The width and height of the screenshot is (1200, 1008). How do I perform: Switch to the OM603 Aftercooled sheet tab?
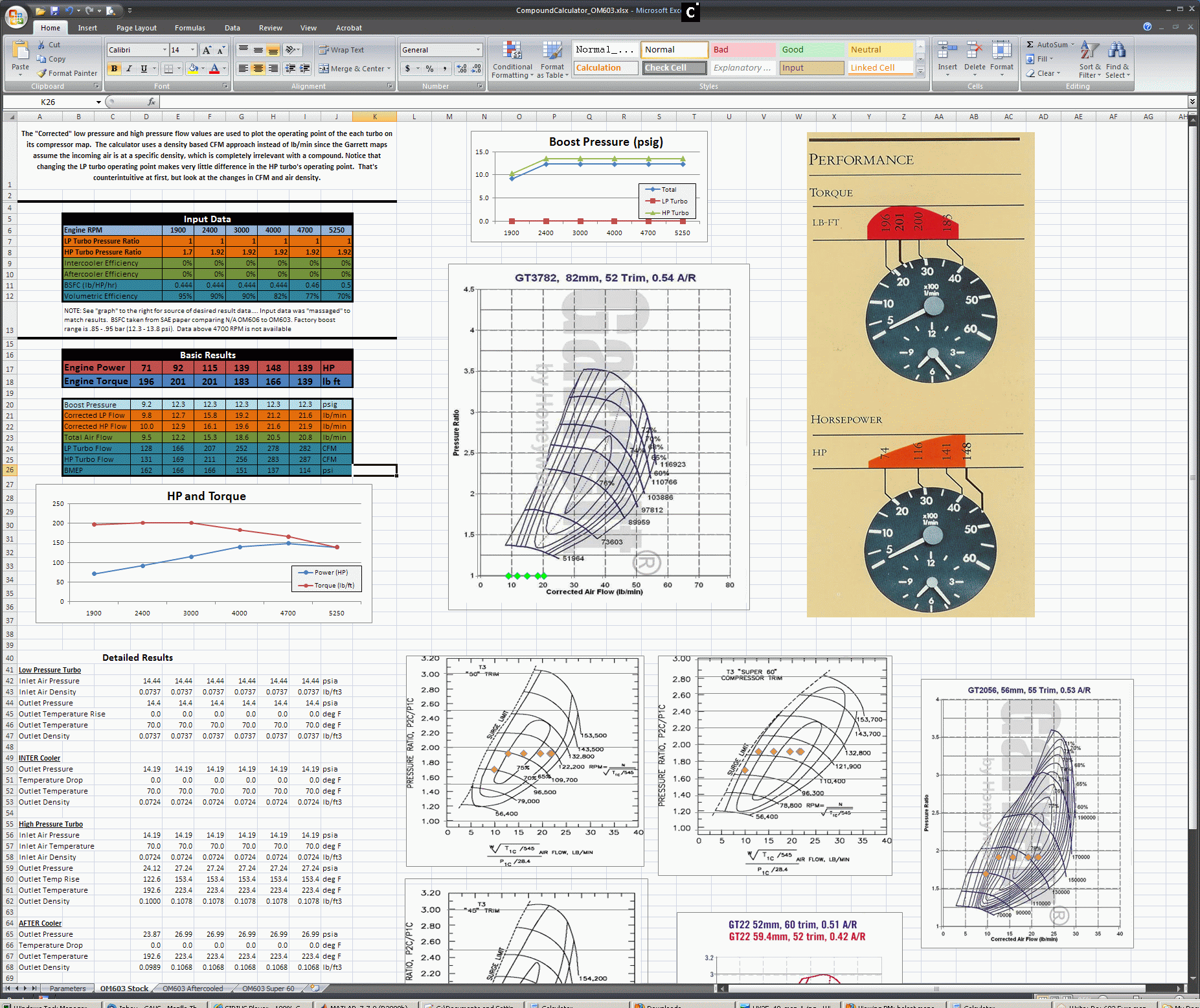(192, 988)
